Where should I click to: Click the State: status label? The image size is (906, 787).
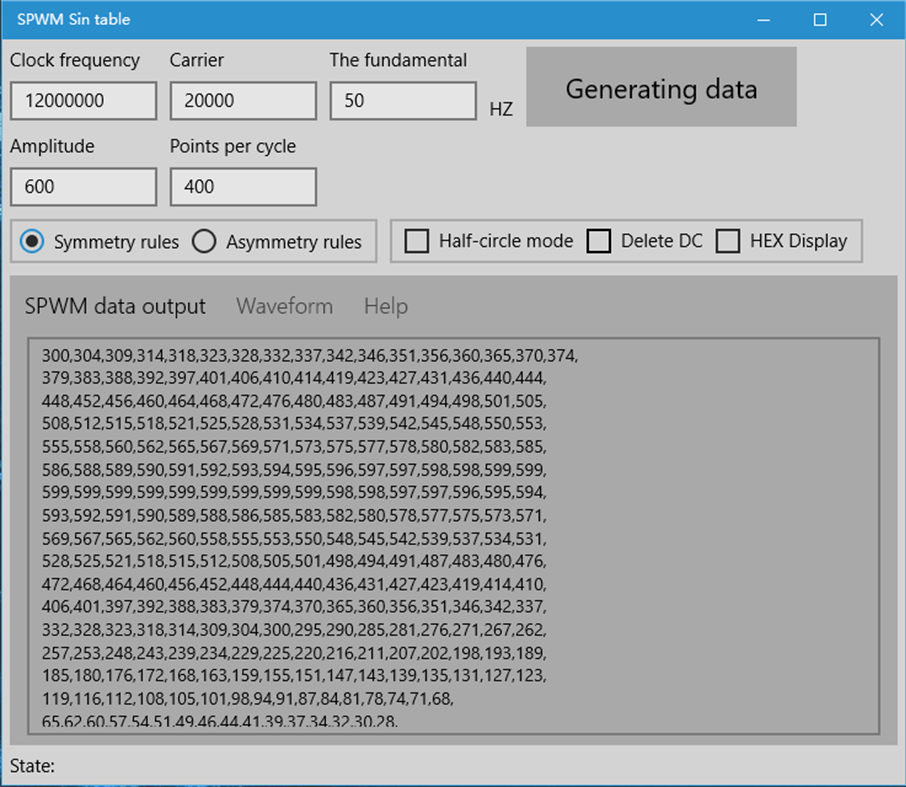pyautogui.click(x=32, y=766)
